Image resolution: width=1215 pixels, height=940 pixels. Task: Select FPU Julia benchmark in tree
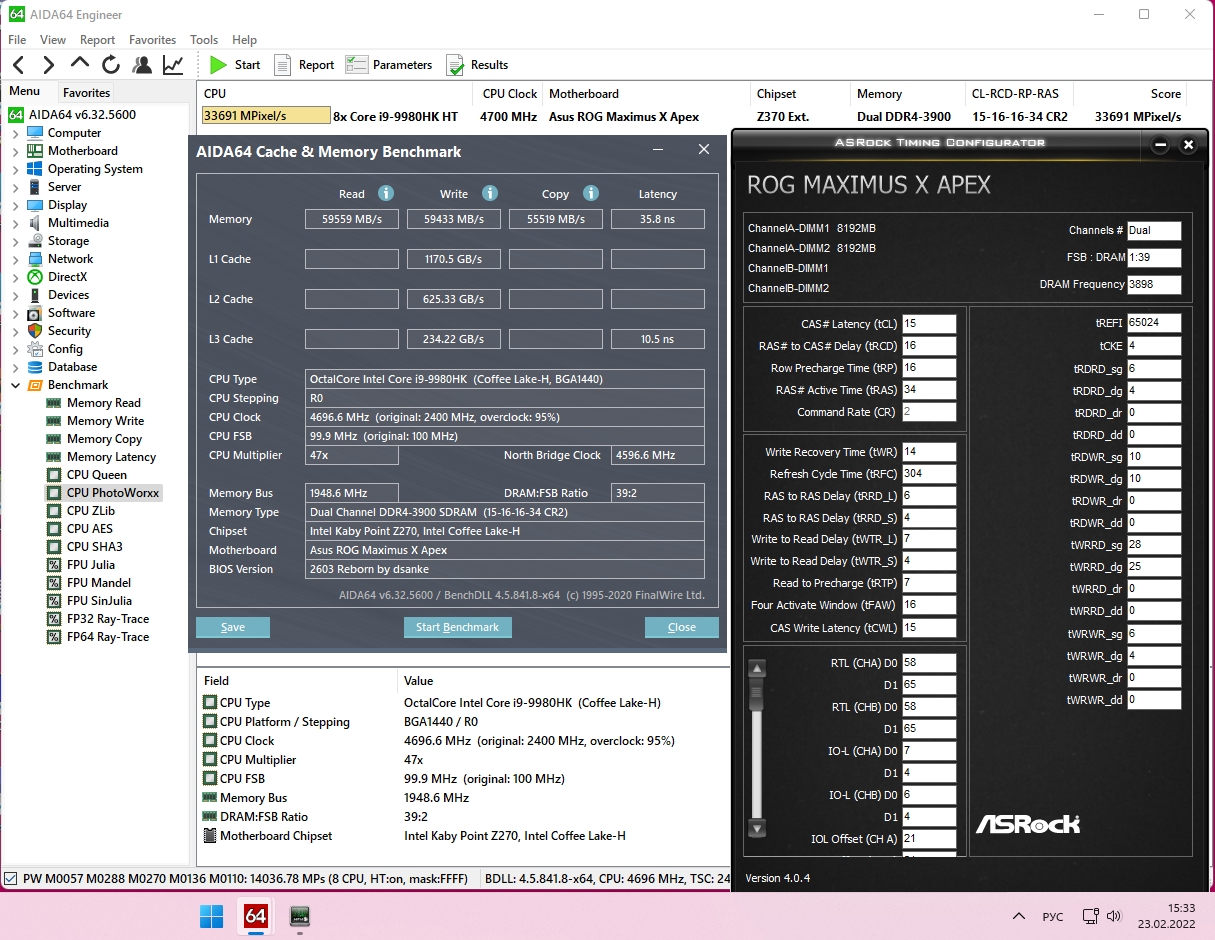90,565
